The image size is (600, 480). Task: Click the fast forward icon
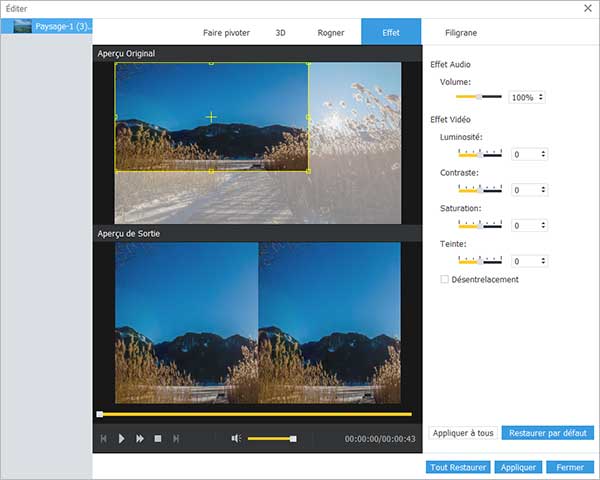click(x=140, y=438)
